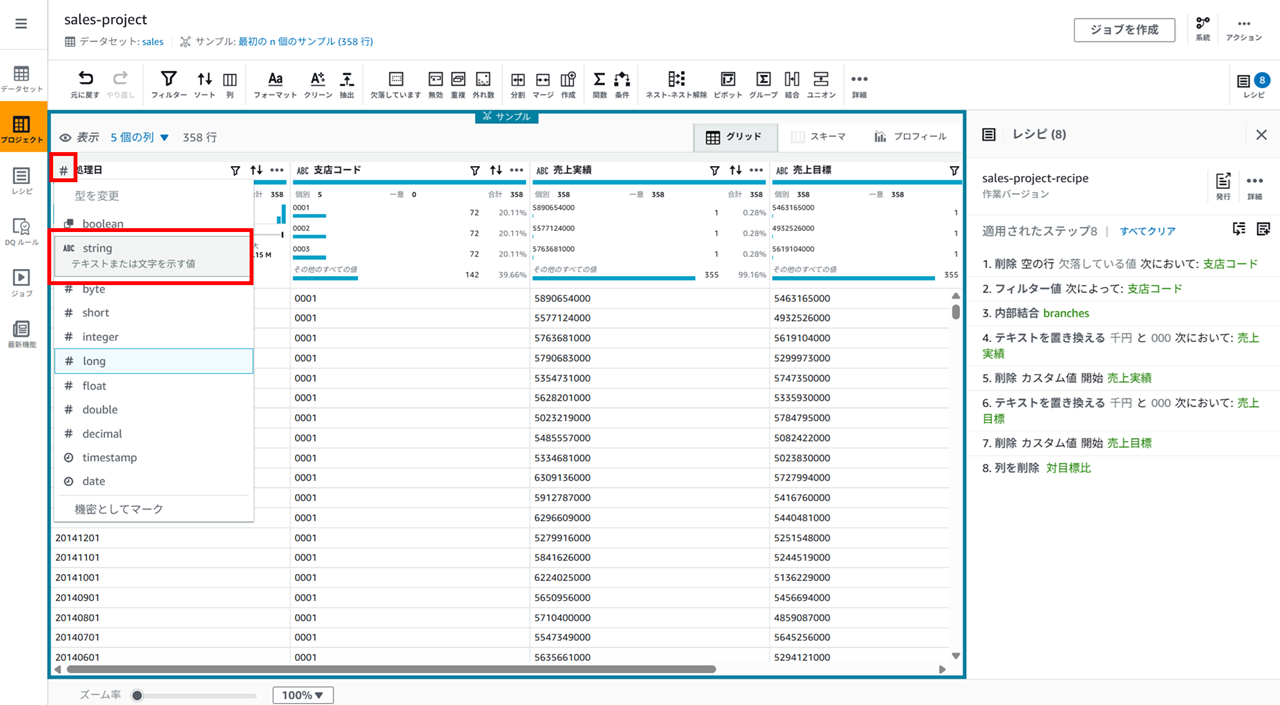Screen dimensions: 1280x705
Task: Open latest features in left sidebar
Action: pyautogui.click(x=21, y=334)
